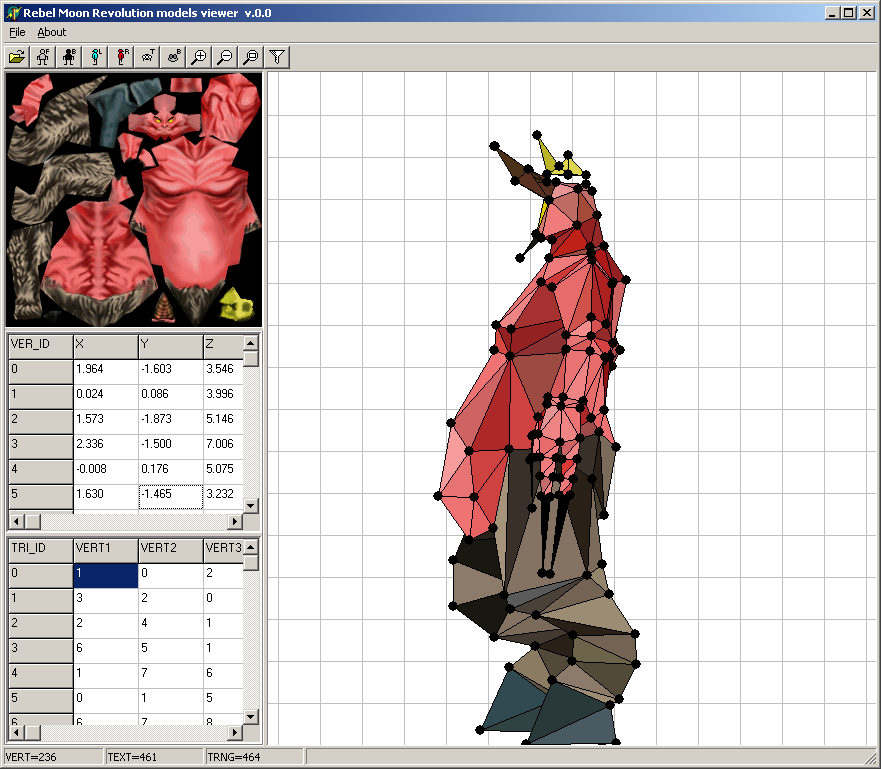Switch to back view of model
Screen dimensions: 881x769
point(69,57)
